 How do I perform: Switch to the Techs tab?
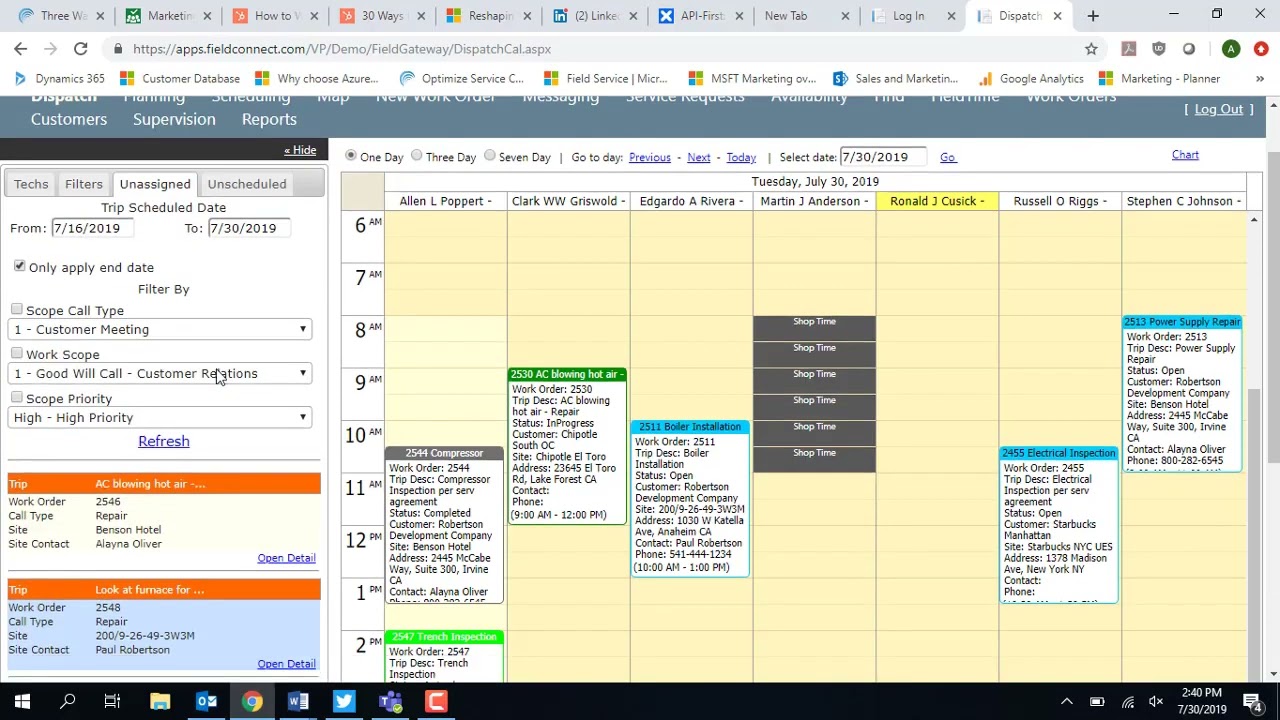pyautogui.click(x=31, y=184)
